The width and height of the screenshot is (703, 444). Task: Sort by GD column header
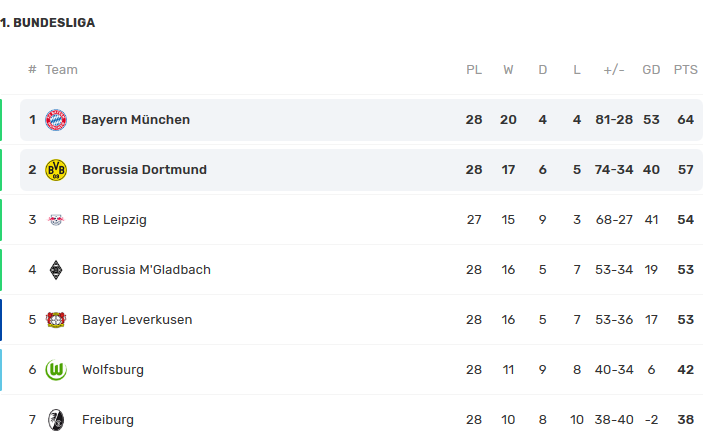[x=651, y=70]
